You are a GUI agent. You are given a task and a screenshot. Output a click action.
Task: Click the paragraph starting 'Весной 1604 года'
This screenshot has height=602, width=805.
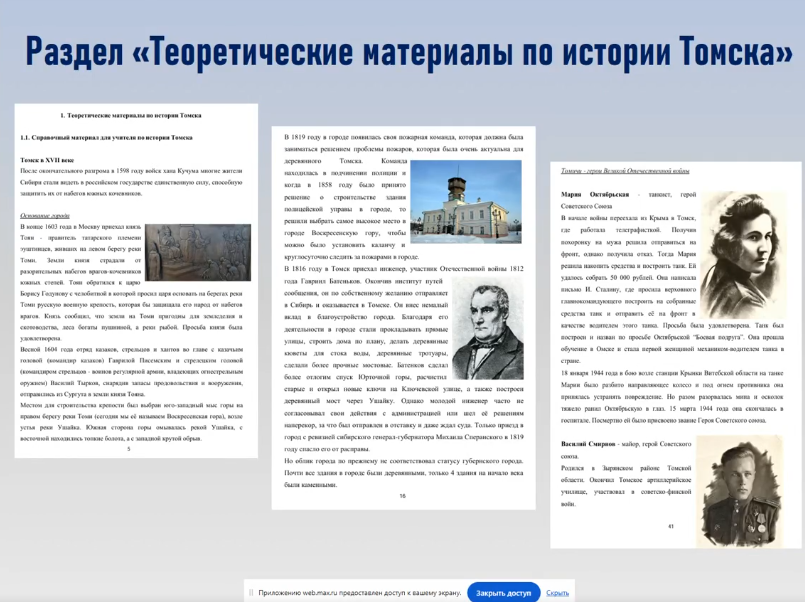(x=131, y=372)
